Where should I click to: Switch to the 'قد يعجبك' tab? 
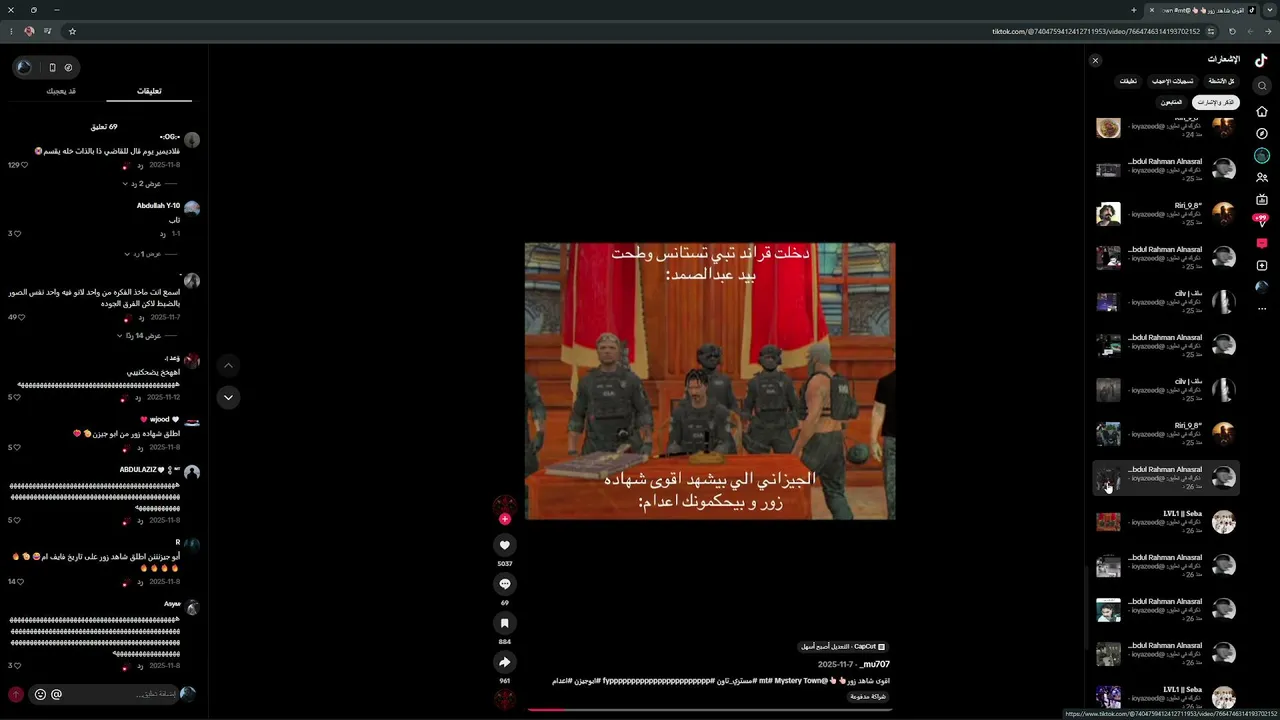pos(61,91)
